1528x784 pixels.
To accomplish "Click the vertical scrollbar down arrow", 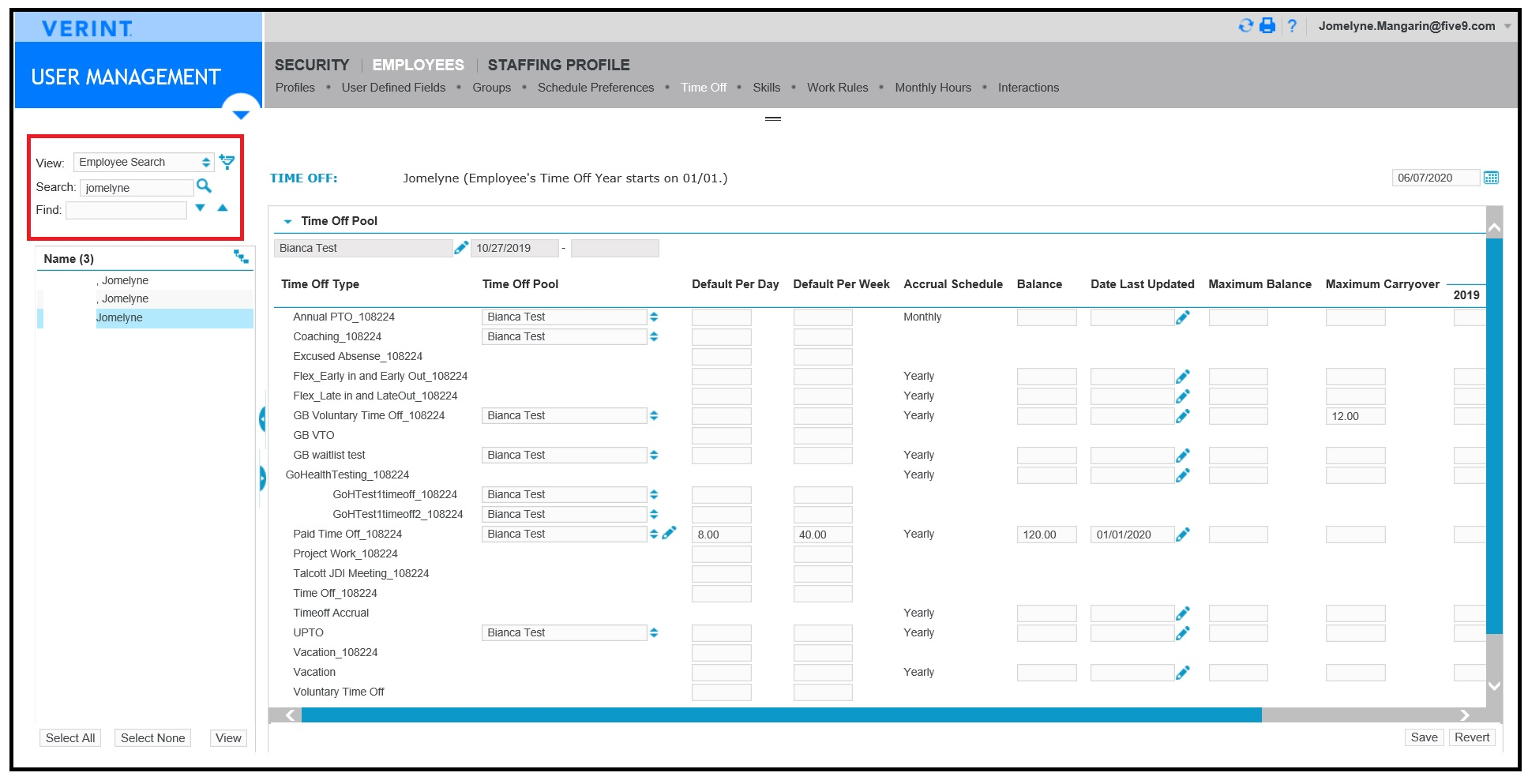I will pyautogui.click(x=1494, y=686).
